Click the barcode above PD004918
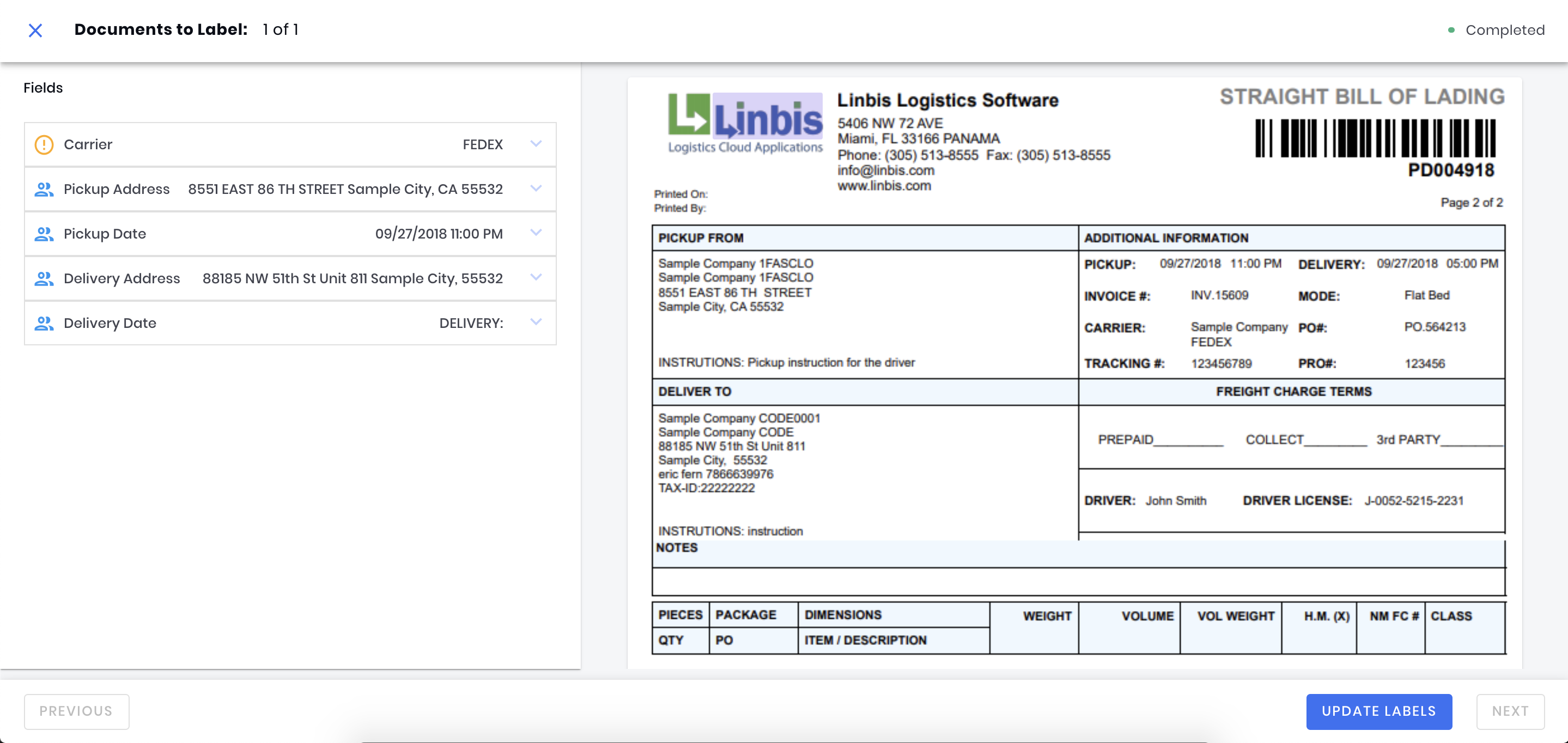 [1375, 138]
